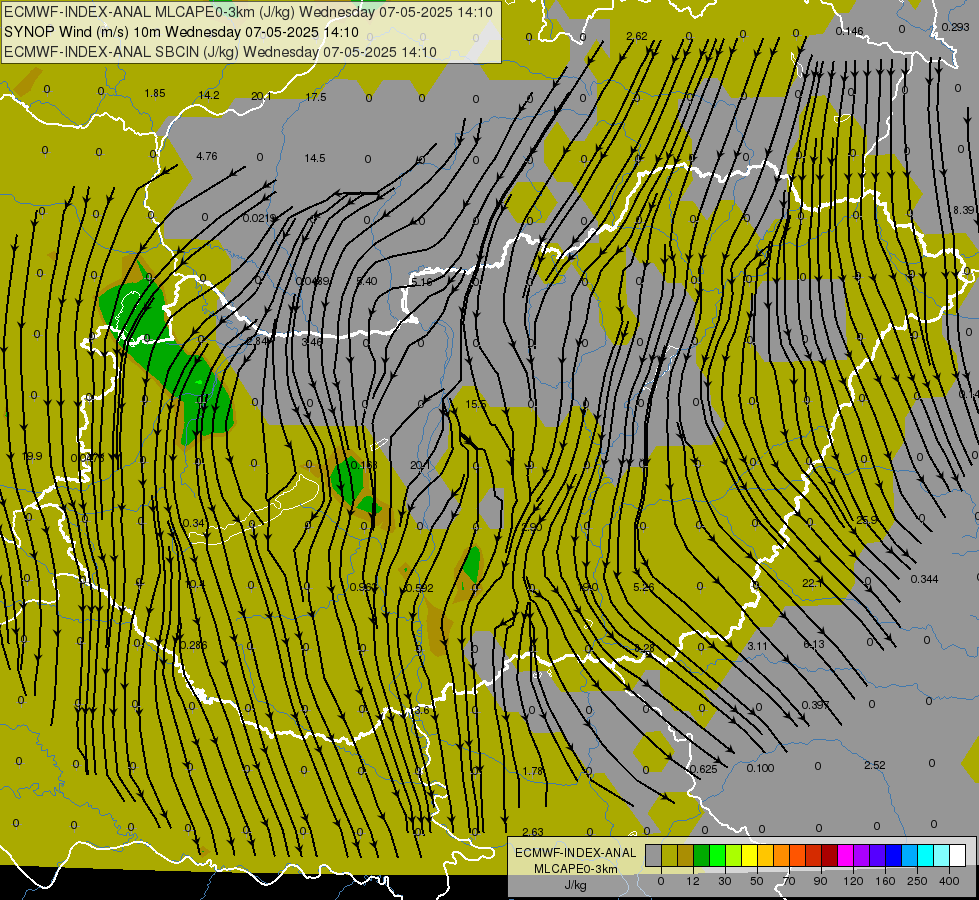Click the map value 0.625

(x=704, y=769)
